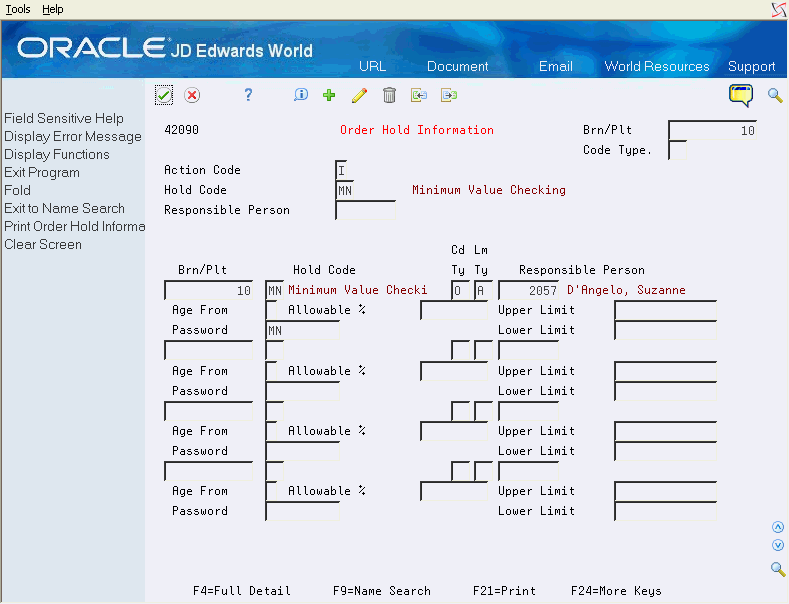Click first row Lower Limit field
Viewport: 789px width, 604px height.
(666, 331)
